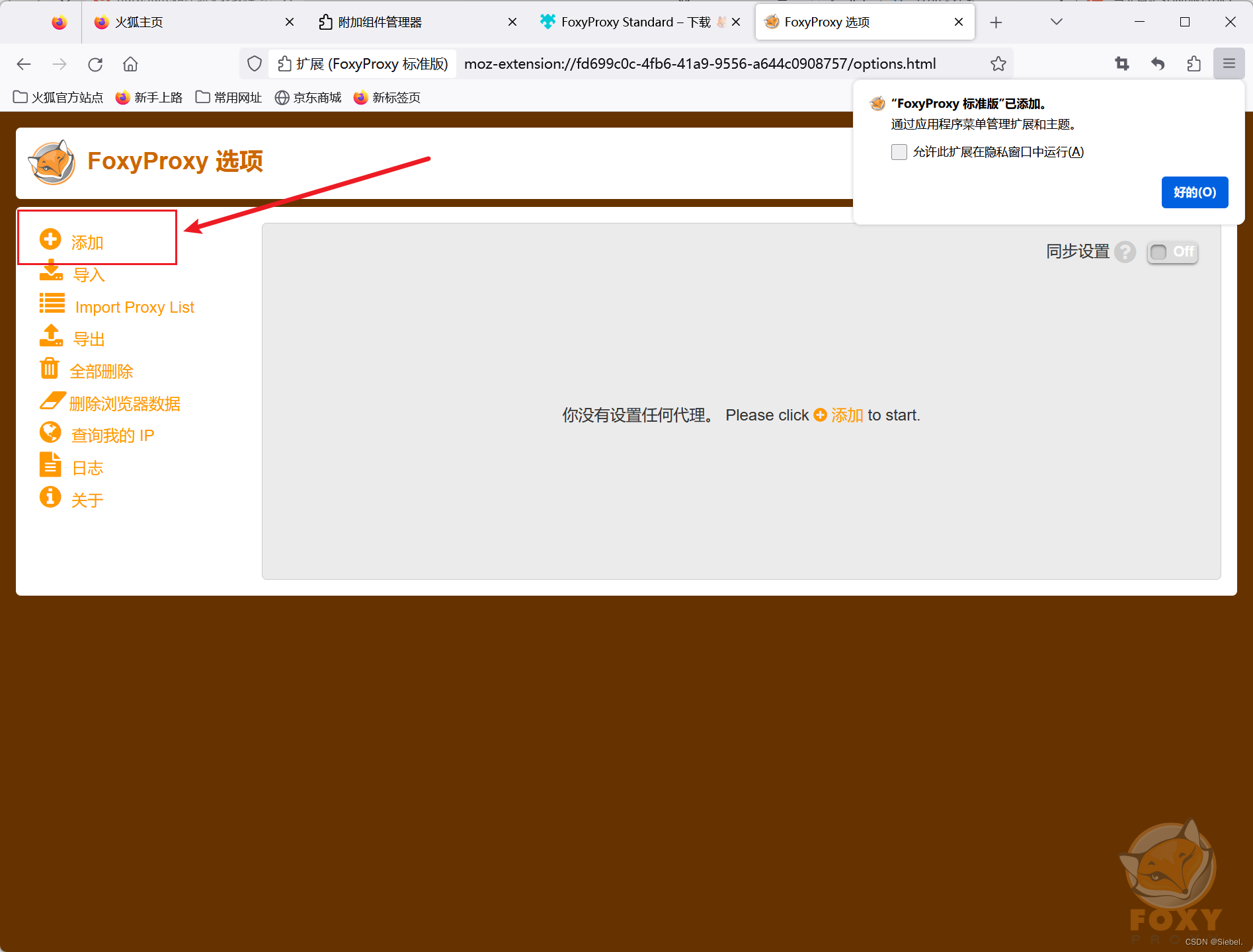Click the FoxyProxy fox logo in header
The height and width of the screenshot is (952, 1253).
52,162
